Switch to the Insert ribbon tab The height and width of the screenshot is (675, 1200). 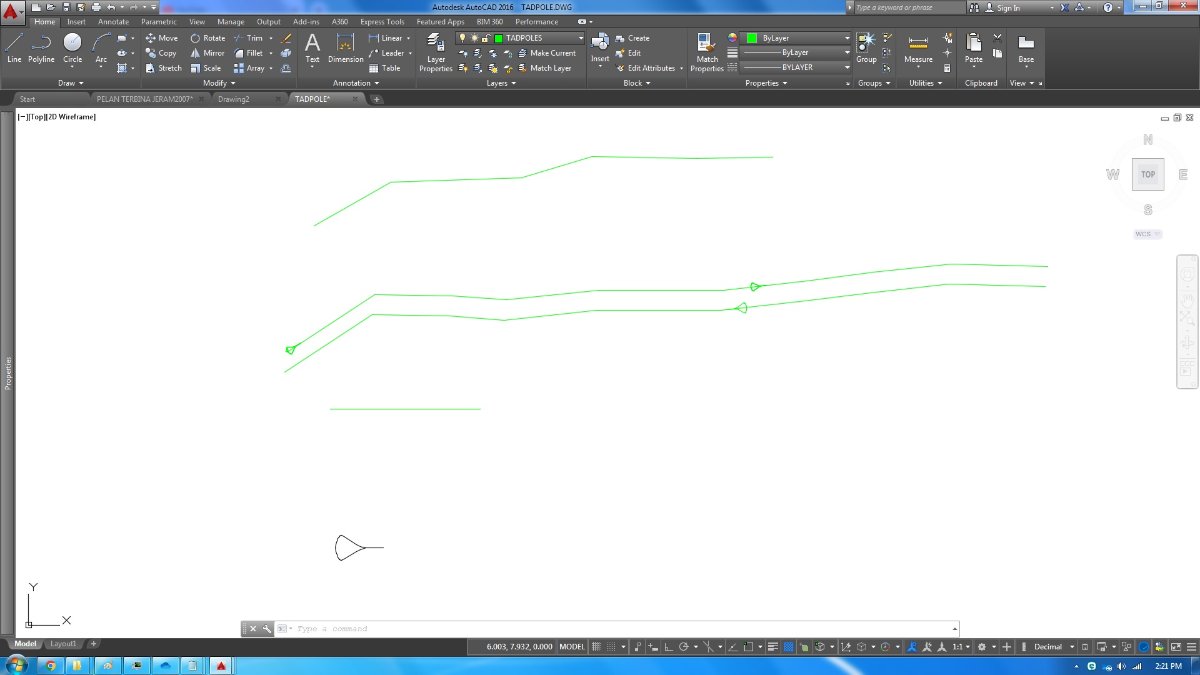point(76,21)
